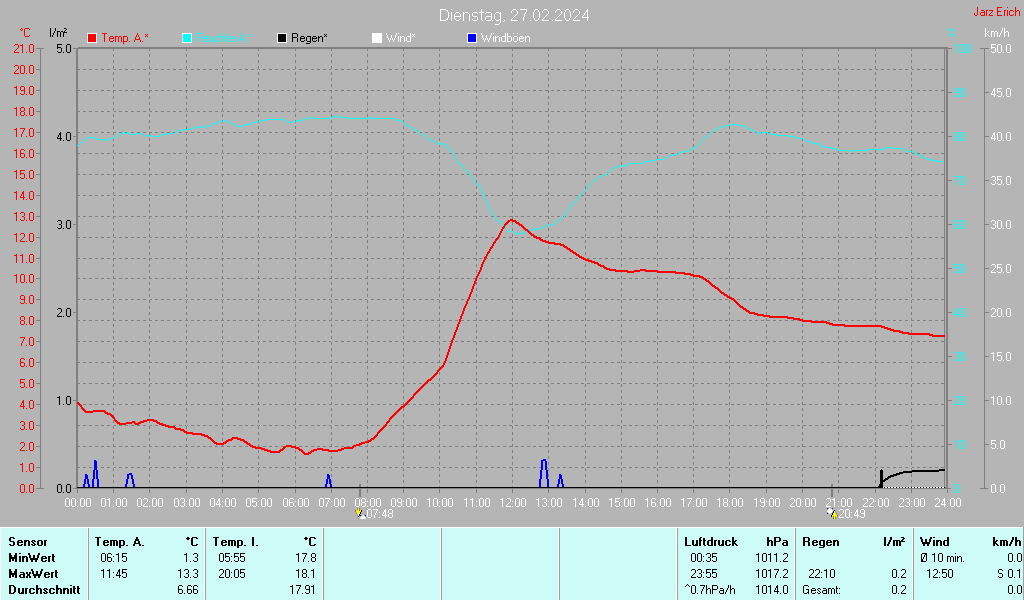Click the cyan humidity legend swatch
Screen dimensions: 1024x600
click(x=188, y=38)
